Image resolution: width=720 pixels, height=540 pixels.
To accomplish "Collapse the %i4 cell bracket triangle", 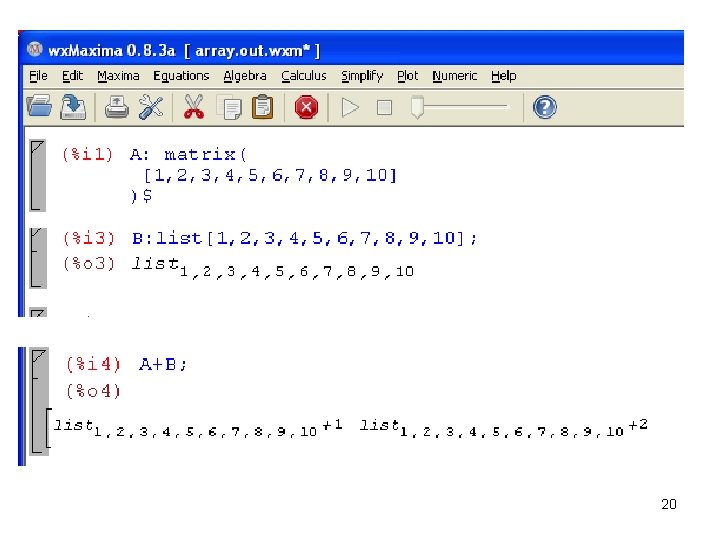I will click(x=39, y=355).
